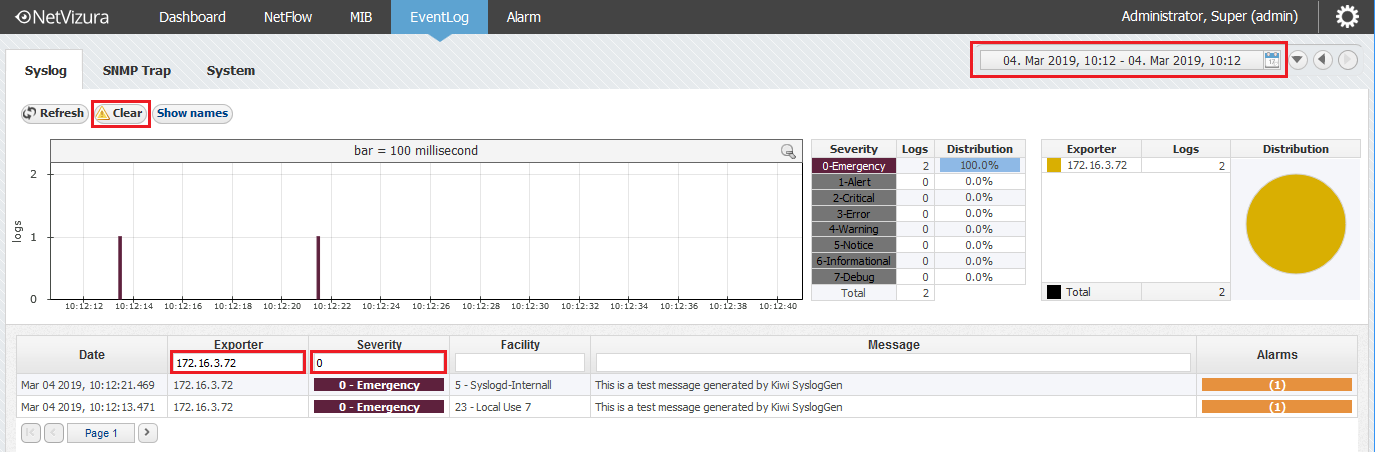The width and height of the screenshot is (1375, 452).
Task: Click the chart bar near 10:12:21
Action: click(318, 267)
